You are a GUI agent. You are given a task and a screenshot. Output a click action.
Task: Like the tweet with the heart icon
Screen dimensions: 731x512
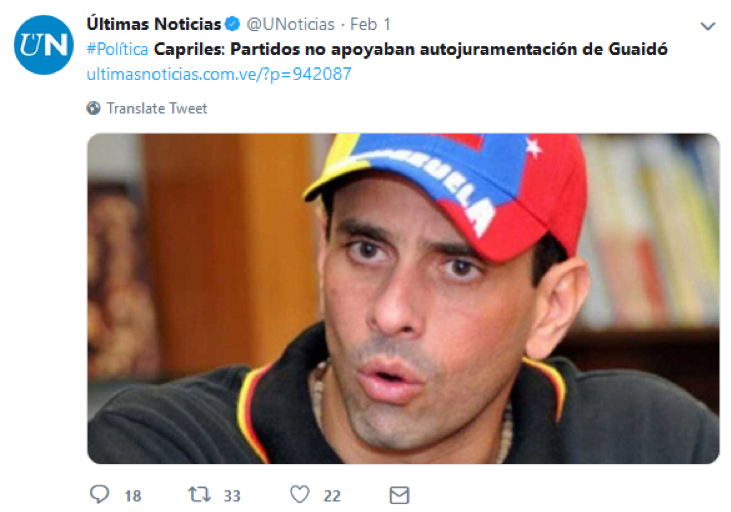click(x=299, y=494)
